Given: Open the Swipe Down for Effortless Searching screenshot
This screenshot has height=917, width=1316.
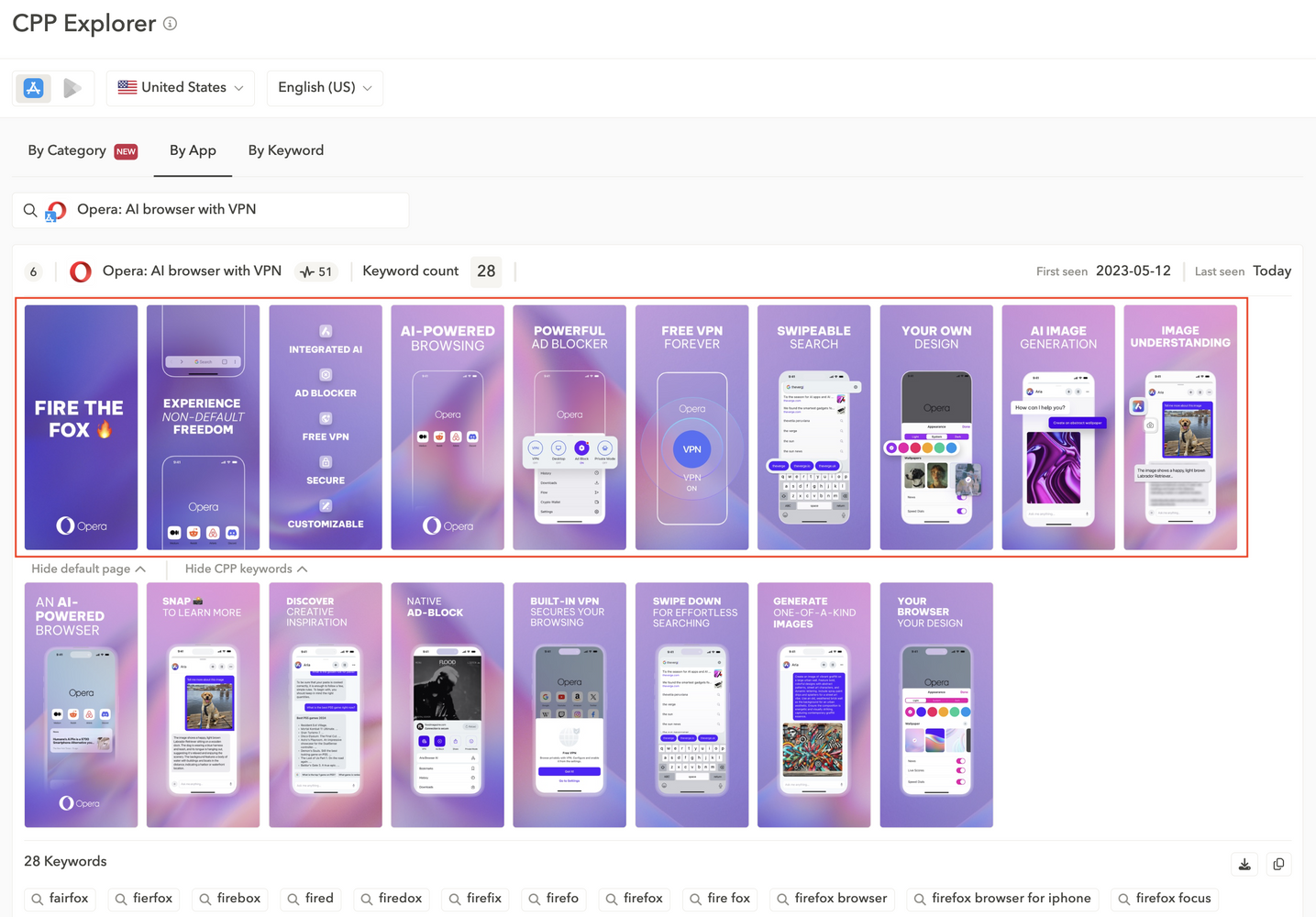Looking at the screenshot, I should click(691, 705).
